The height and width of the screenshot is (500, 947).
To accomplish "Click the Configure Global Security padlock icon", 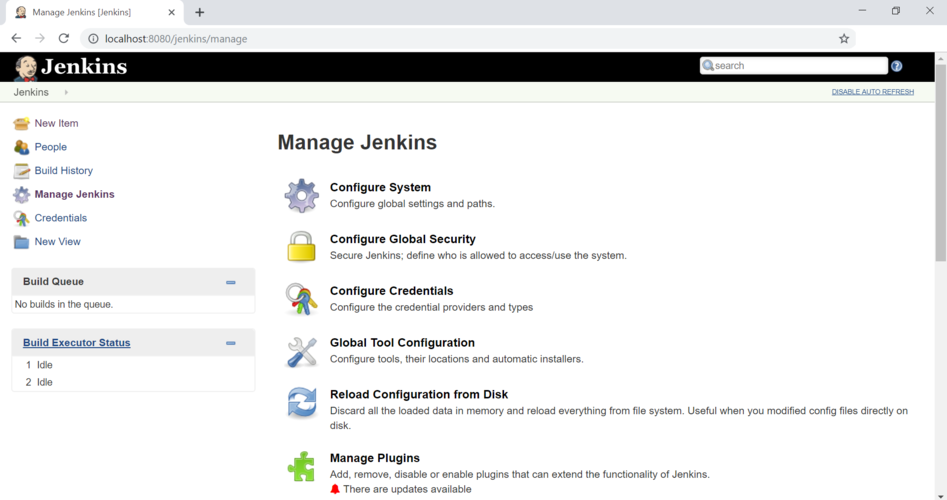I will coord(301,246).
